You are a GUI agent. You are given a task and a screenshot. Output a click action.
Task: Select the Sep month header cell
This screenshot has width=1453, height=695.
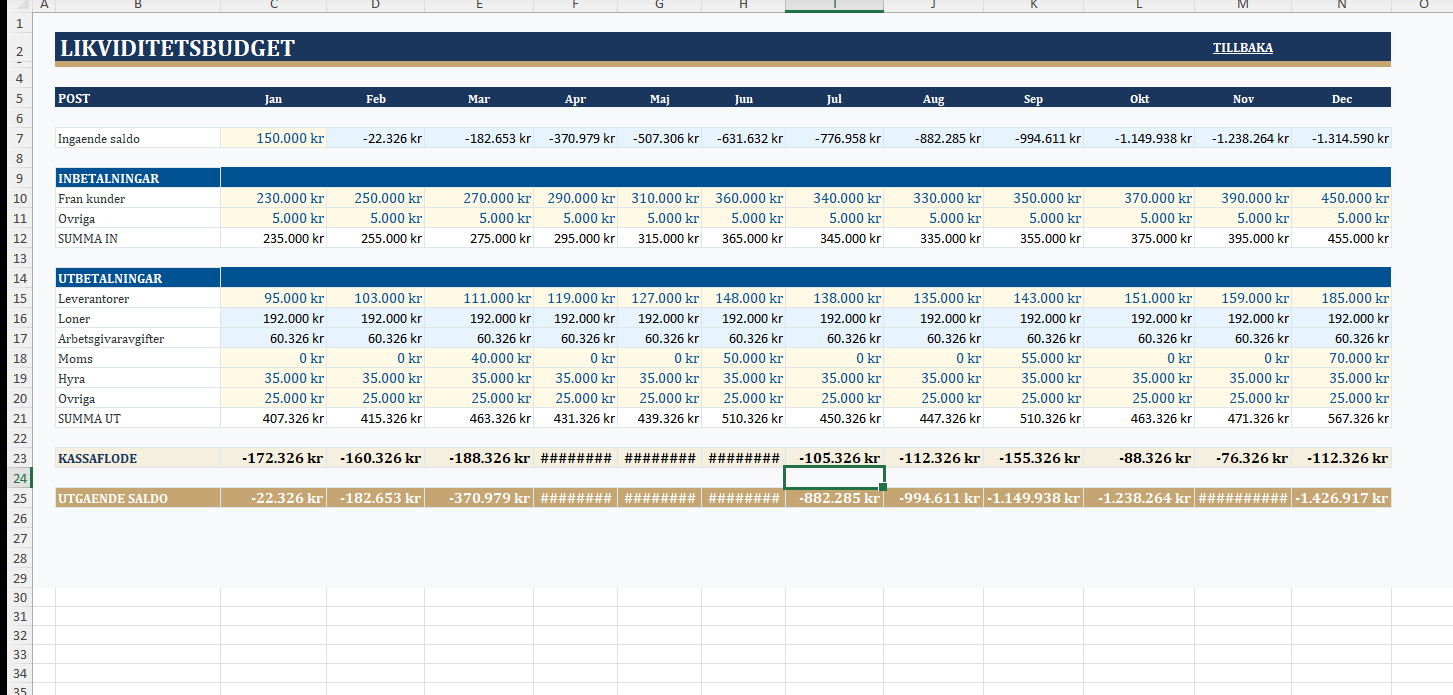point(1033,98)
